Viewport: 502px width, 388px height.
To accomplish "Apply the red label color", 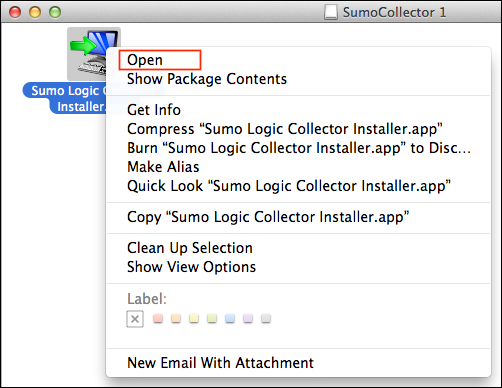I will click(x=158, y=319).
